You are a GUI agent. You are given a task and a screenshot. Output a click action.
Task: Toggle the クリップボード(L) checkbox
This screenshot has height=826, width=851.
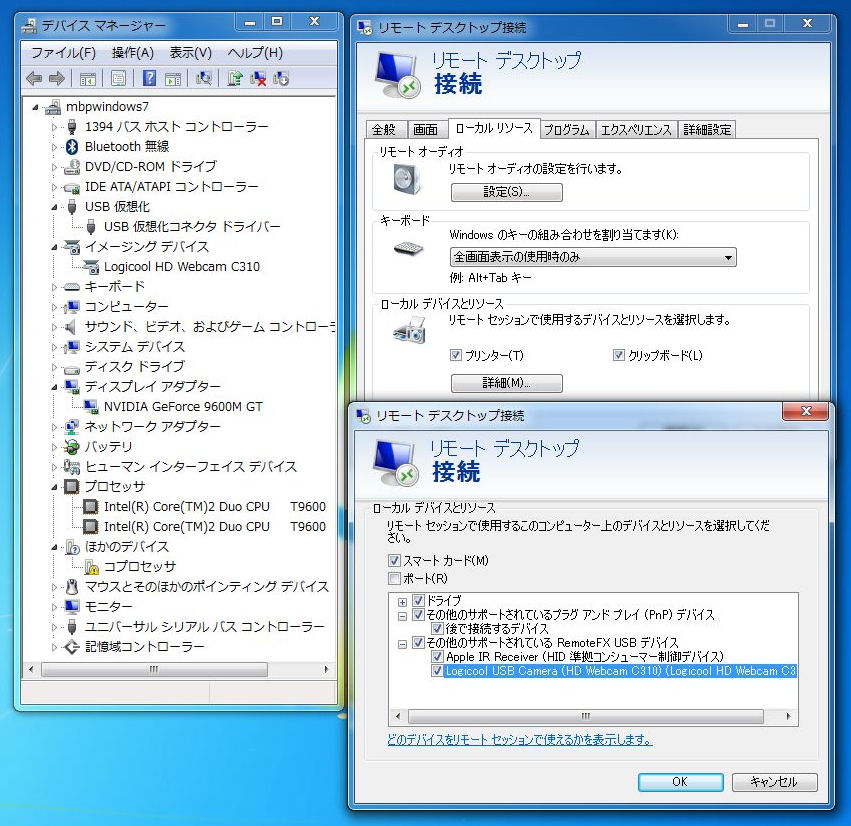click(x=619, y=355)
